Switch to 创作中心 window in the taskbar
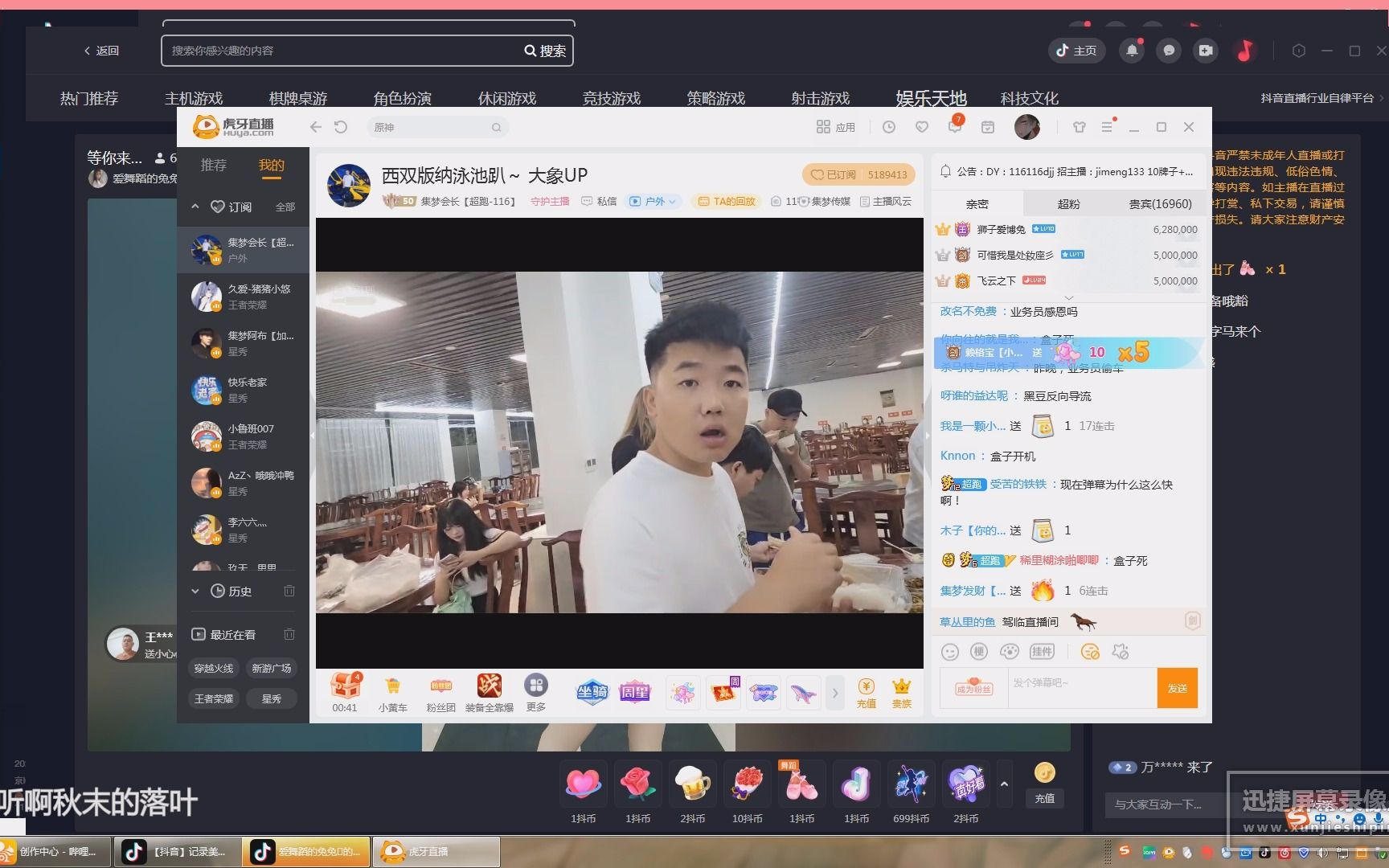1389x868 pixels. coord(55,852)
